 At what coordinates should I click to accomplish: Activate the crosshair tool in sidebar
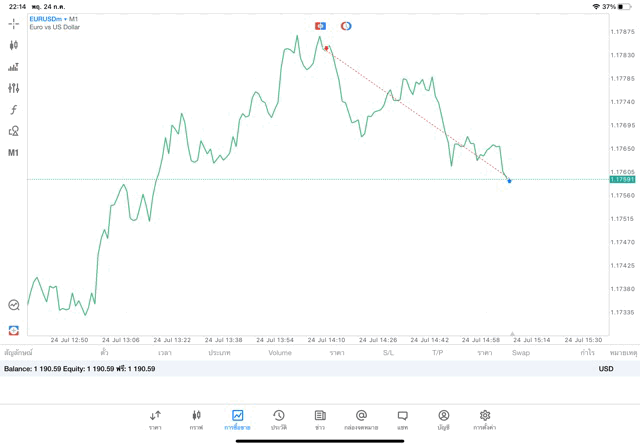click(x=14, y=23)
